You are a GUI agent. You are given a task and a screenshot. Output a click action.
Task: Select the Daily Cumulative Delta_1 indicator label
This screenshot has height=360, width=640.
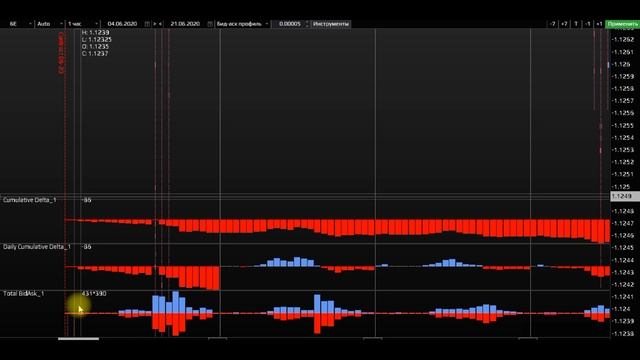[37, 247]
